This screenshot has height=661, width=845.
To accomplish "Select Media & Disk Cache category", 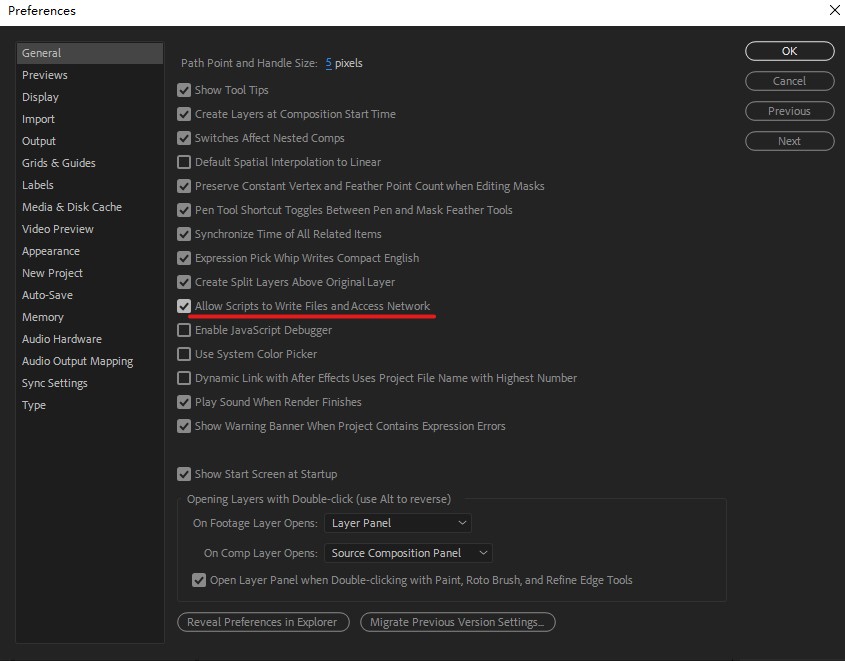I will click(72, 207).
